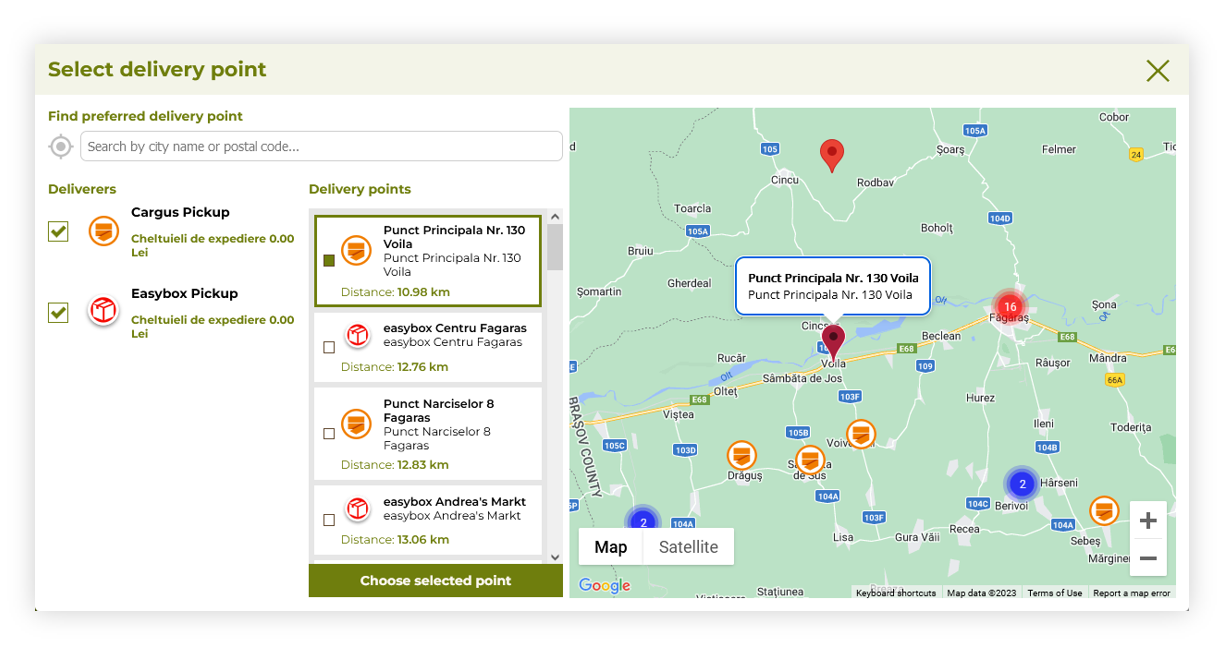Open the blue cluster marker 2 near Berivoi

[x=1022, y=484]
